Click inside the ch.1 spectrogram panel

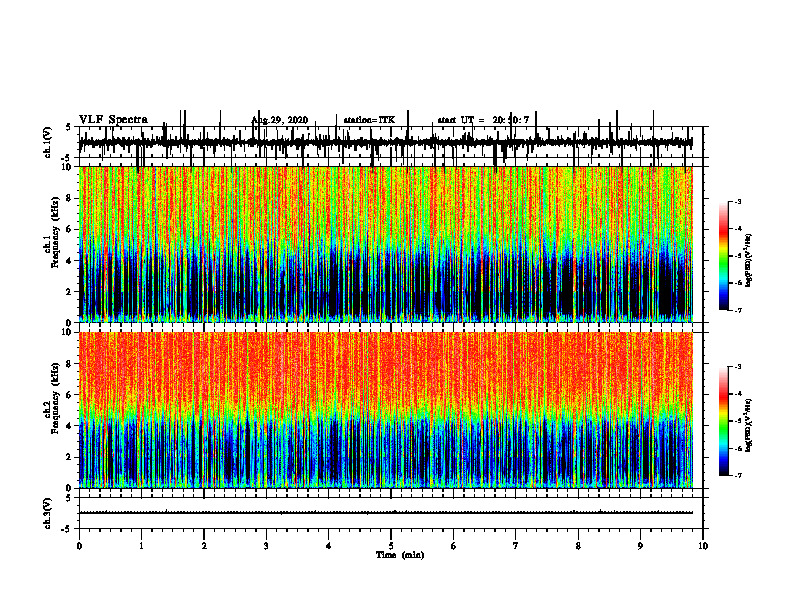[x=386, y=244]
